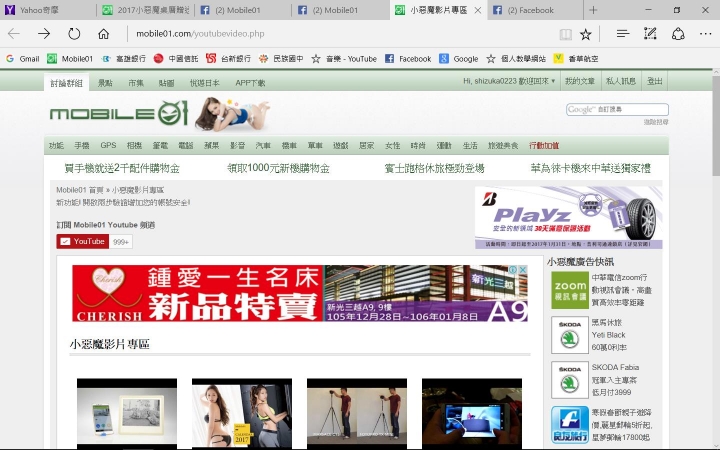The image size is (720, 450).
Task: Click 登出 to log out
Action: [x=655, y=81]
